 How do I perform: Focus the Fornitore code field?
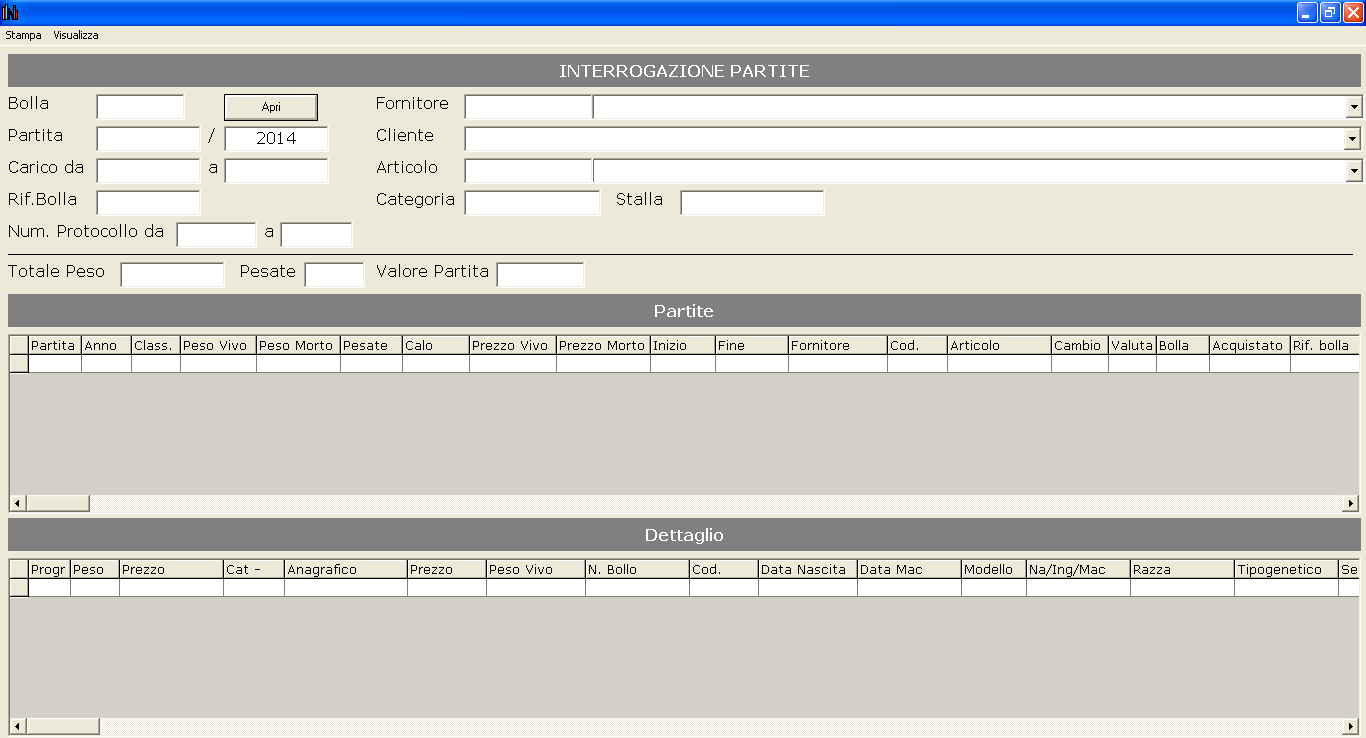pyautogui.click(x=529, y=107)
